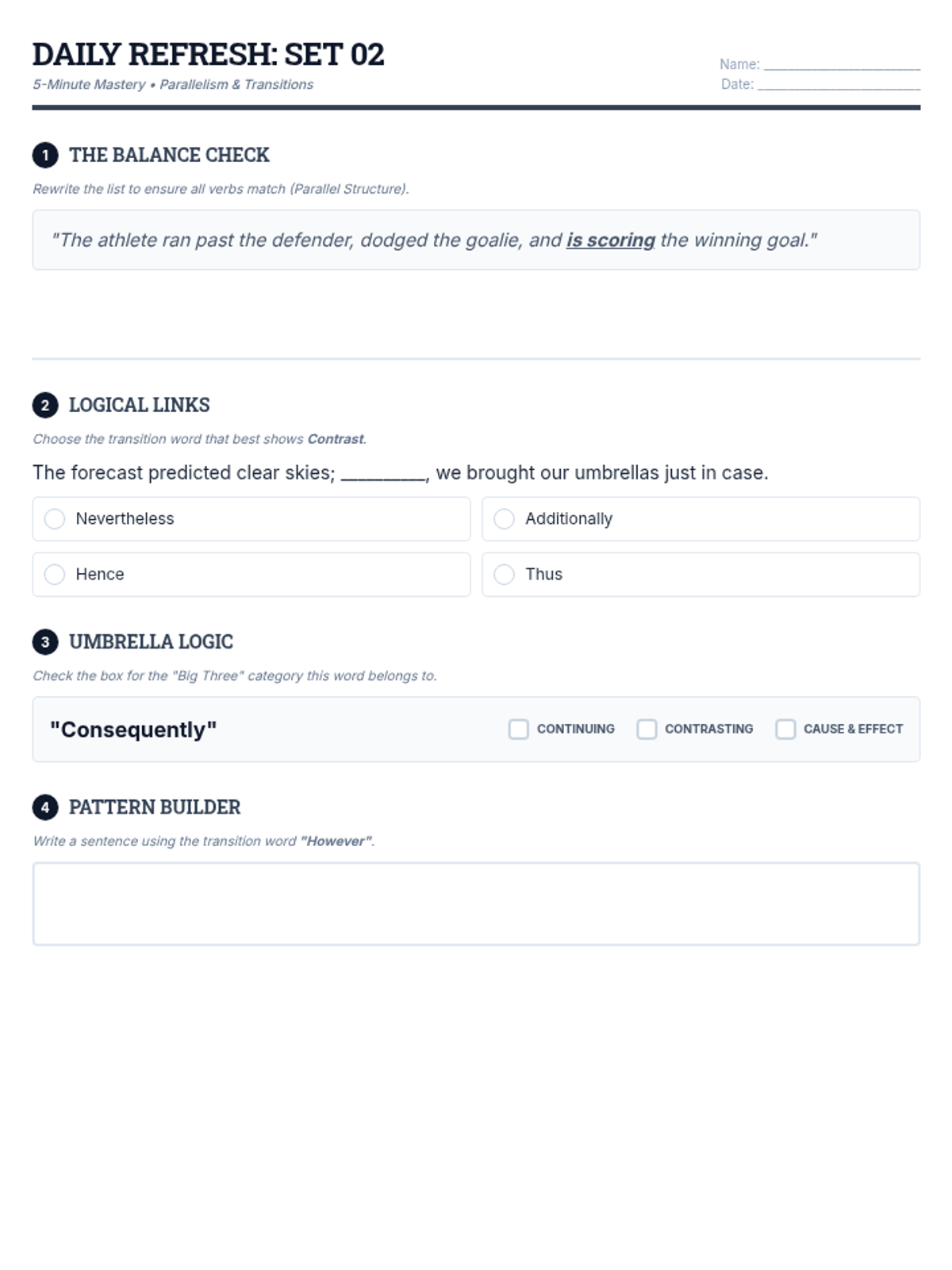Click the Date line field
The height and width of the screenshot is (1270, 952).
tap(839, 85)
